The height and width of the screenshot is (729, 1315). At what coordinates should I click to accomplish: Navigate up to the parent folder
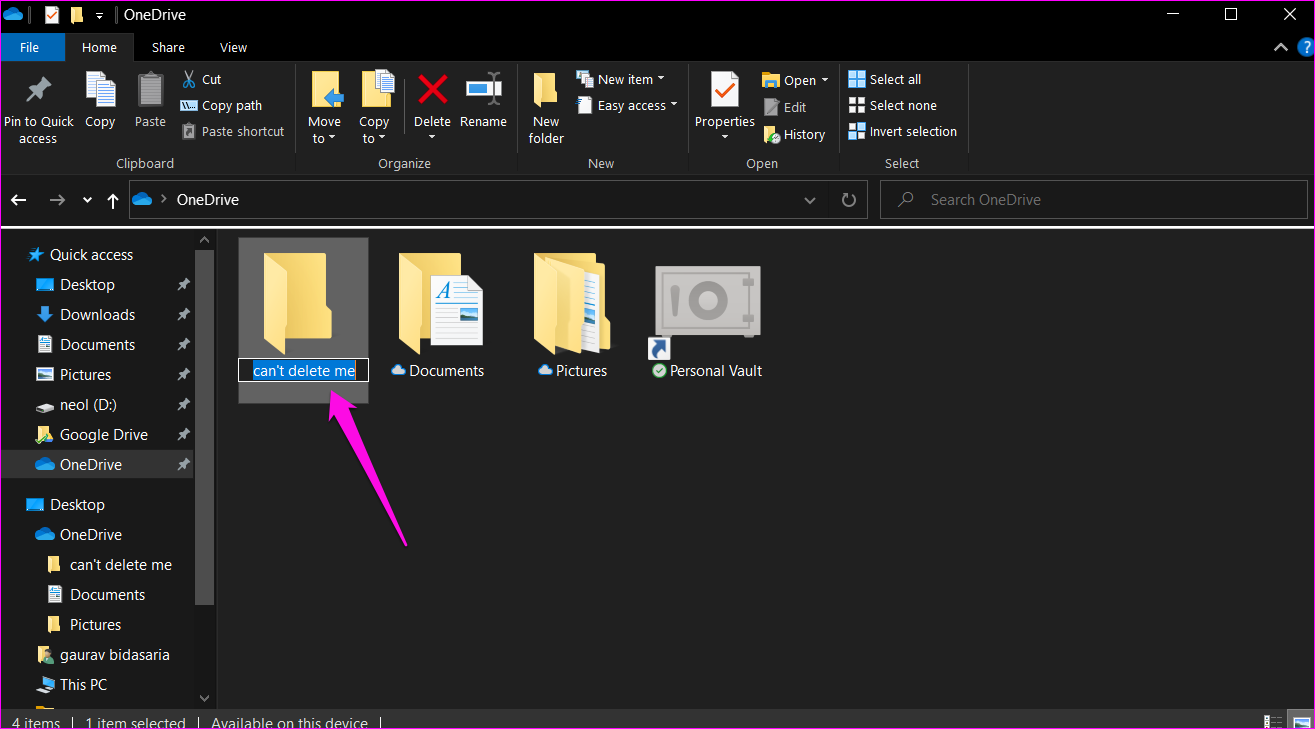coord(112,199)
